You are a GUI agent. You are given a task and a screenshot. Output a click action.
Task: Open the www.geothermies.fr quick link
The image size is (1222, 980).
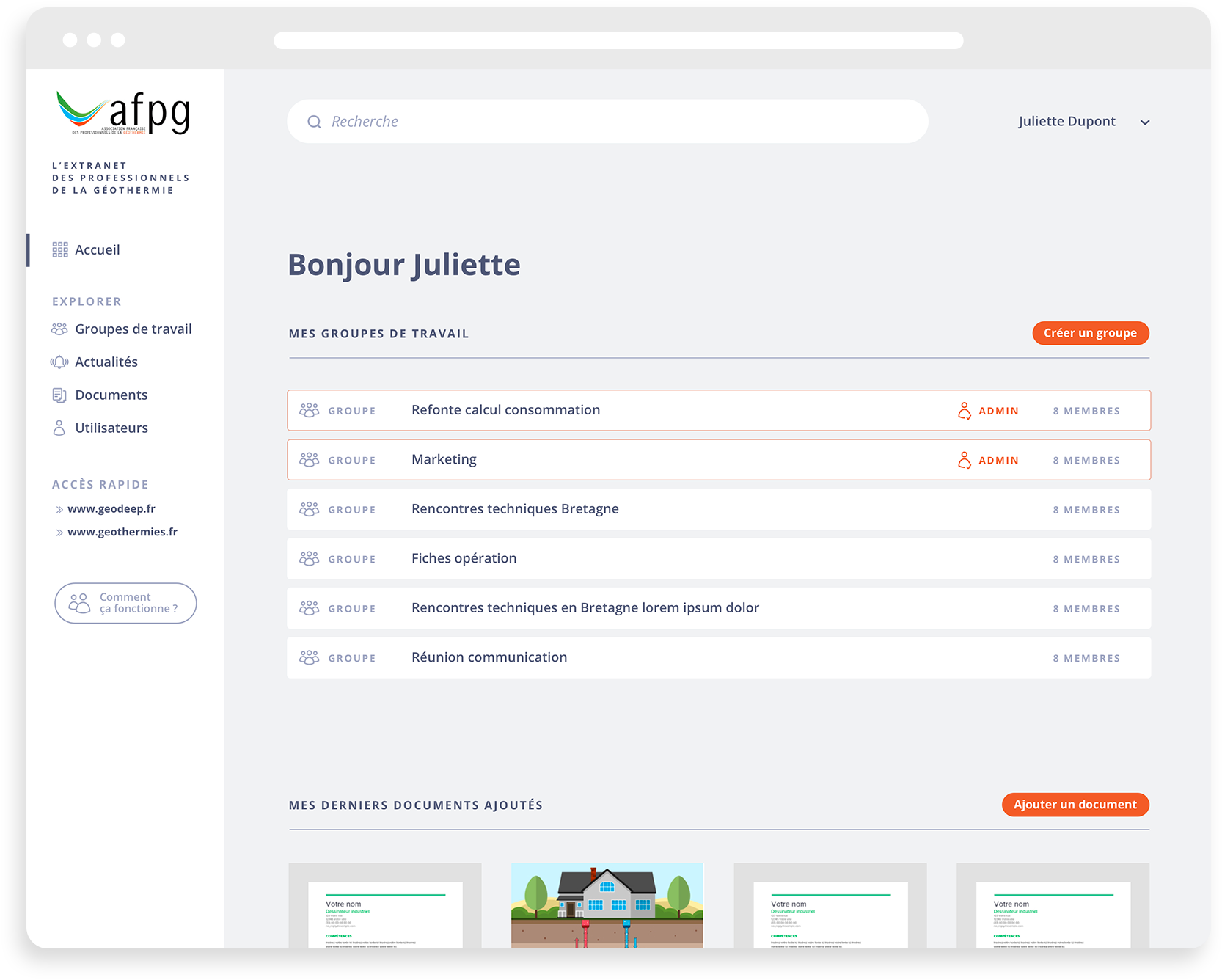(122, 532)
